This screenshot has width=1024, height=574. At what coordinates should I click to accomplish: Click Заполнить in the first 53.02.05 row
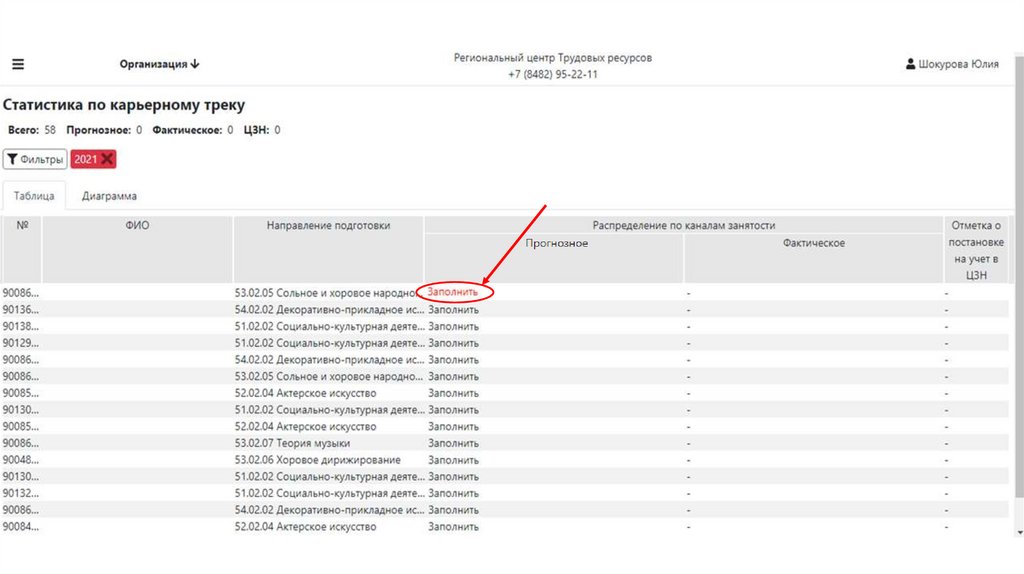453,293
